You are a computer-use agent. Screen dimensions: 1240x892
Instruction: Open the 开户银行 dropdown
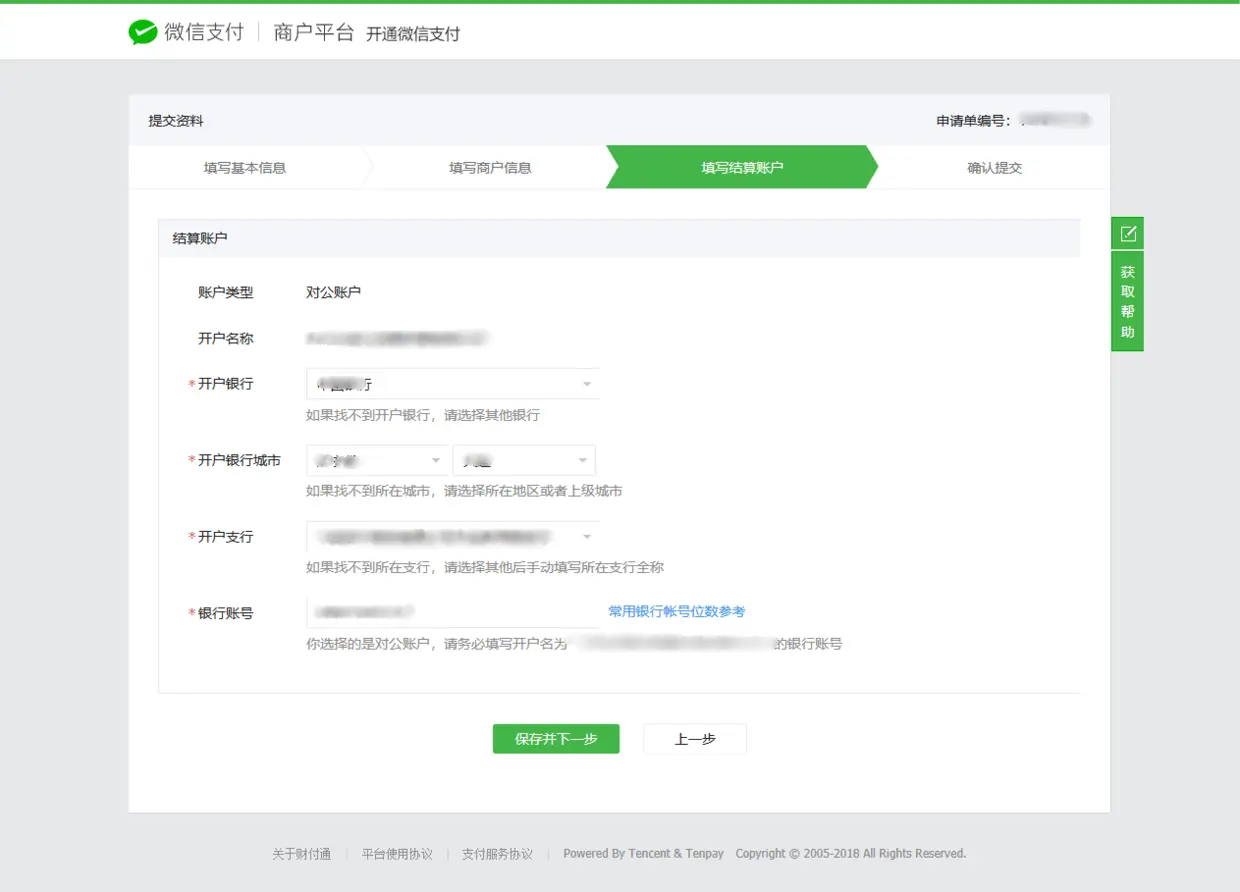(x=453, y=384)
